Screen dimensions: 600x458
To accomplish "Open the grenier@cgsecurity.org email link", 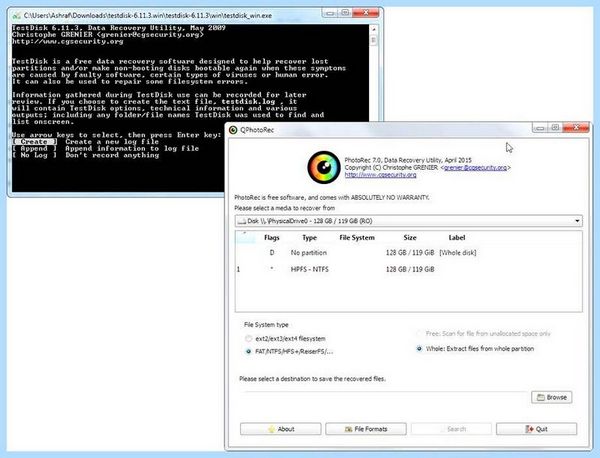I will [475, 168].
